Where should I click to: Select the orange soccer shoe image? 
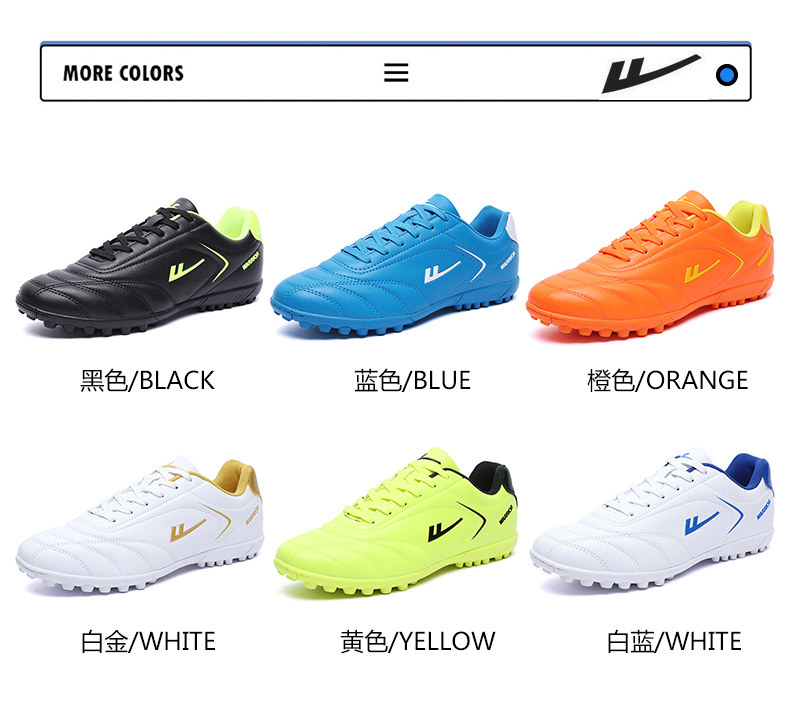tap(650, 264)
